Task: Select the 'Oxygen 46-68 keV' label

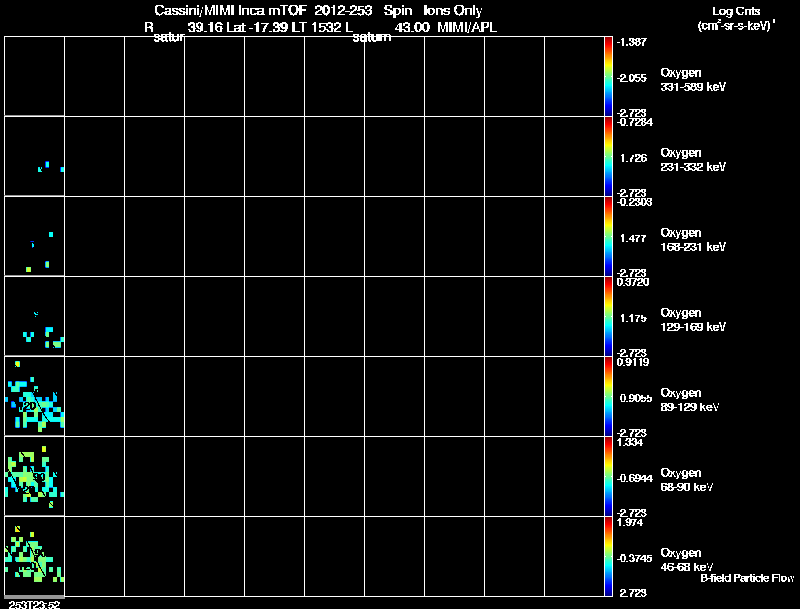Action: coord(687,560)
